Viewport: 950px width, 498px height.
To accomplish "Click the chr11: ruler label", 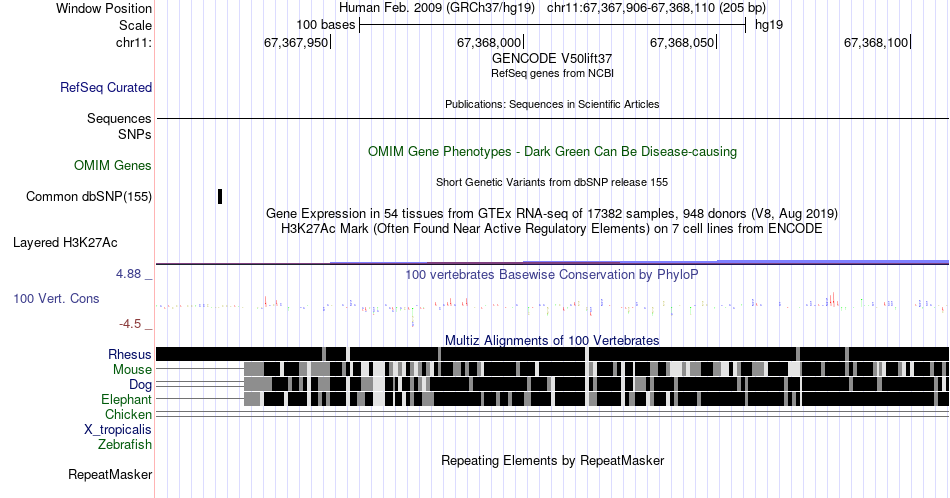I will click(134, 42).
